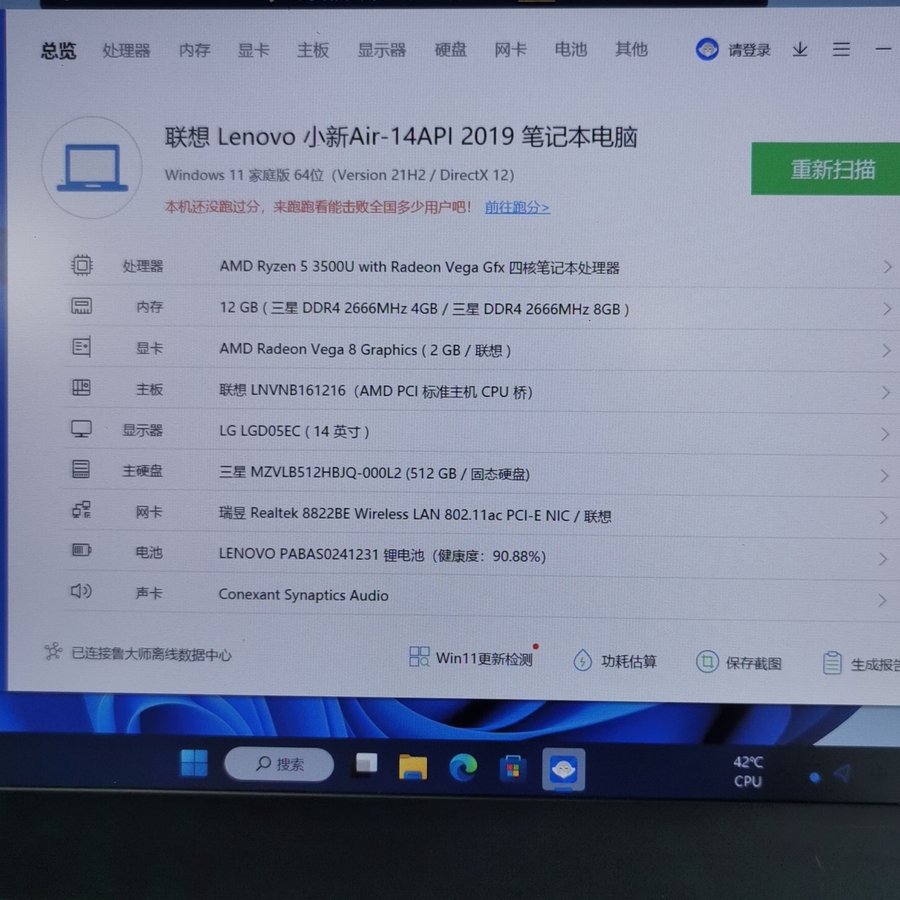Viewport: 900px width, 900px height.
Task: Click the 请登录 login link
Action: tap(749, 51)
